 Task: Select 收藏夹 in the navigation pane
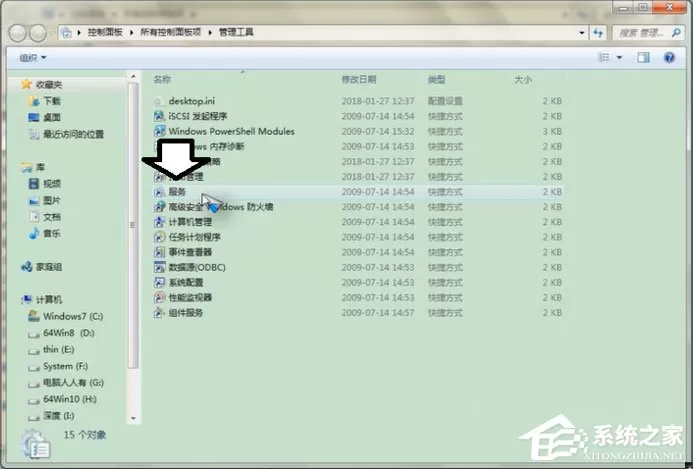(x=49, y=84)
